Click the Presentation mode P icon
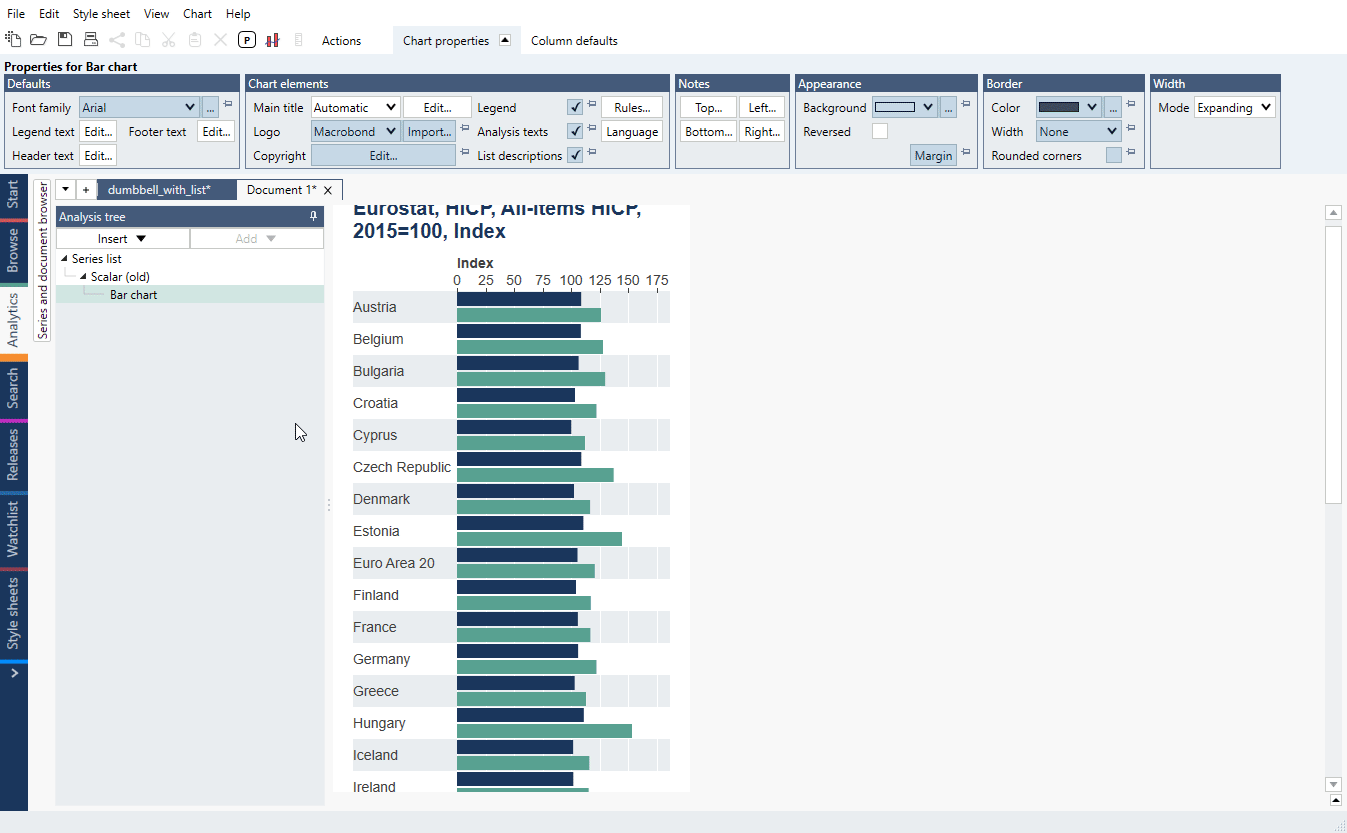Screen dimensions: 1347x833 coord(246,40)
